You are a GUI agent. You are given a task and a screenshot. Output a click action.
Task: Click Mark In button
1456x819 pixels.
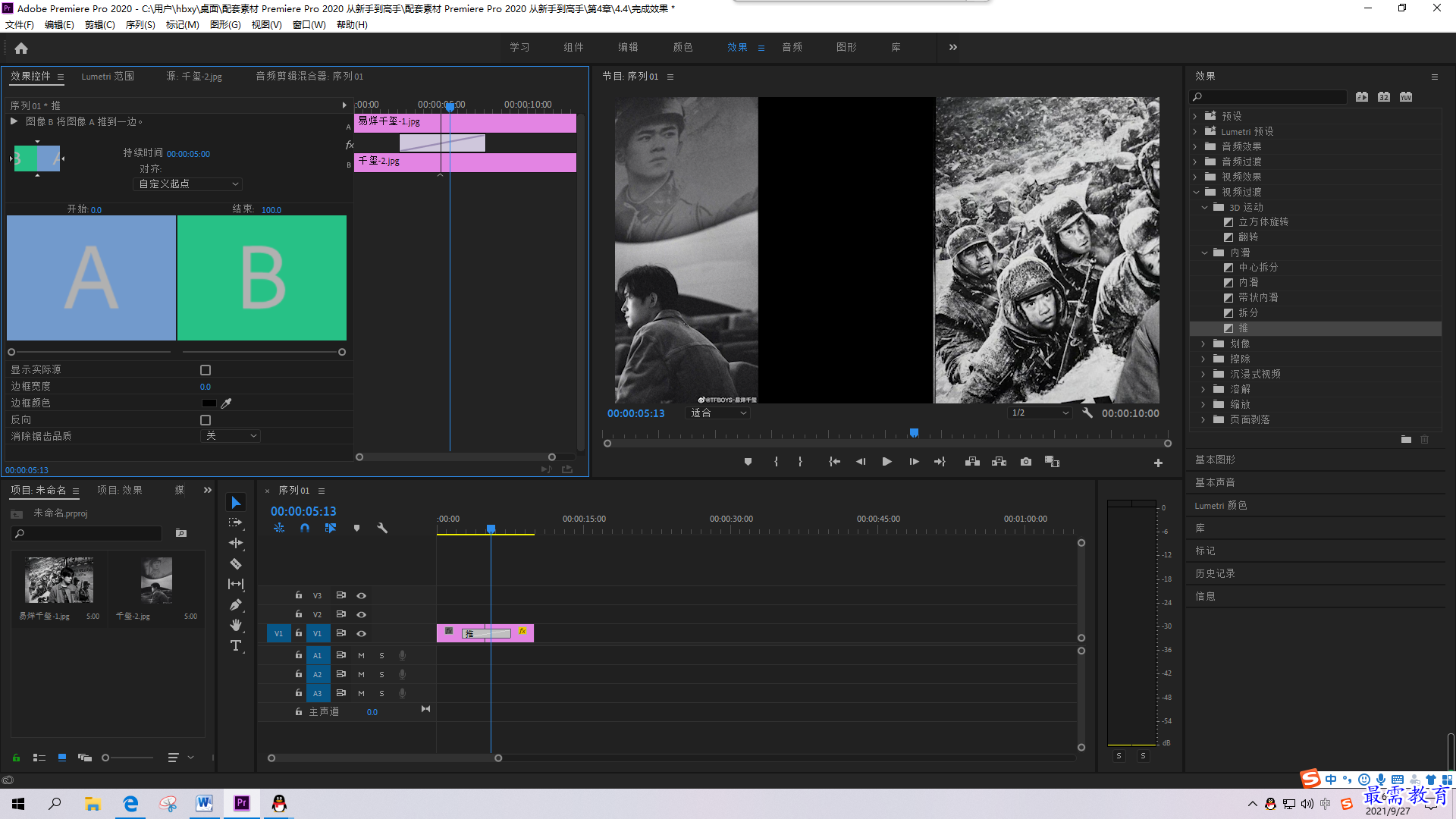click(x=776, y=462)
